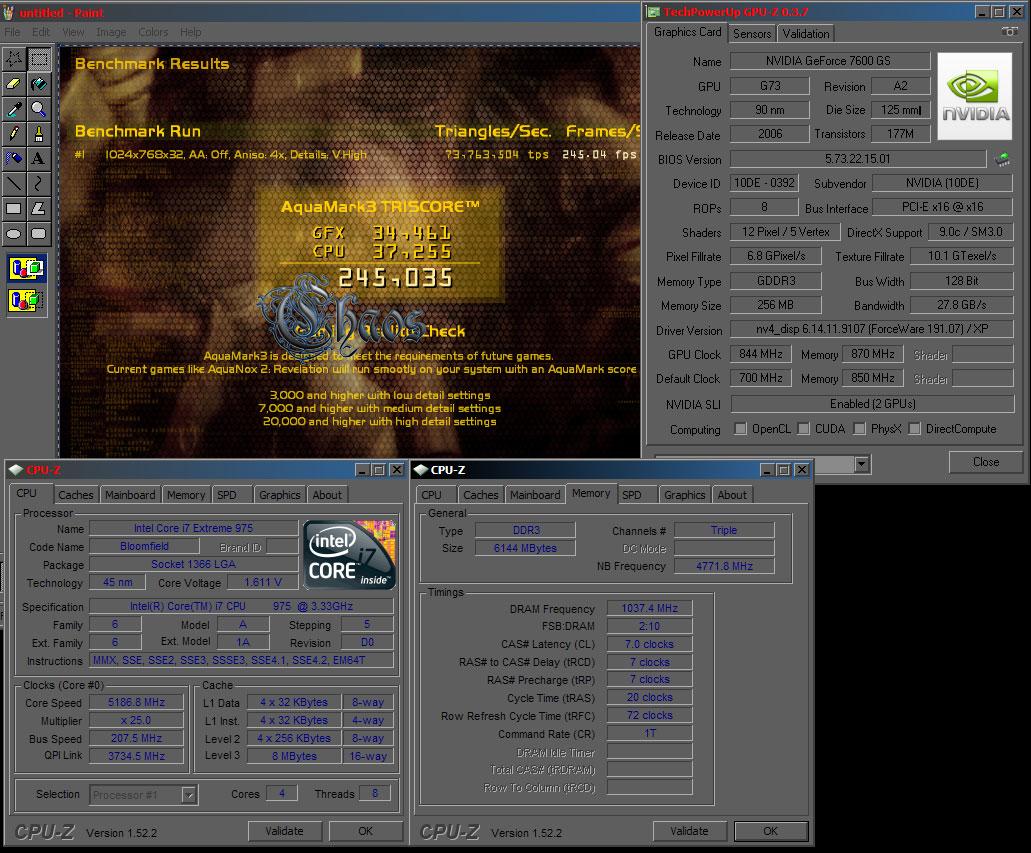Image resolution: width=1031 pixels, height=853 pixels.
Task: Click the GPU-Z screenshot camera icon
Action: tap(1009, 32)
